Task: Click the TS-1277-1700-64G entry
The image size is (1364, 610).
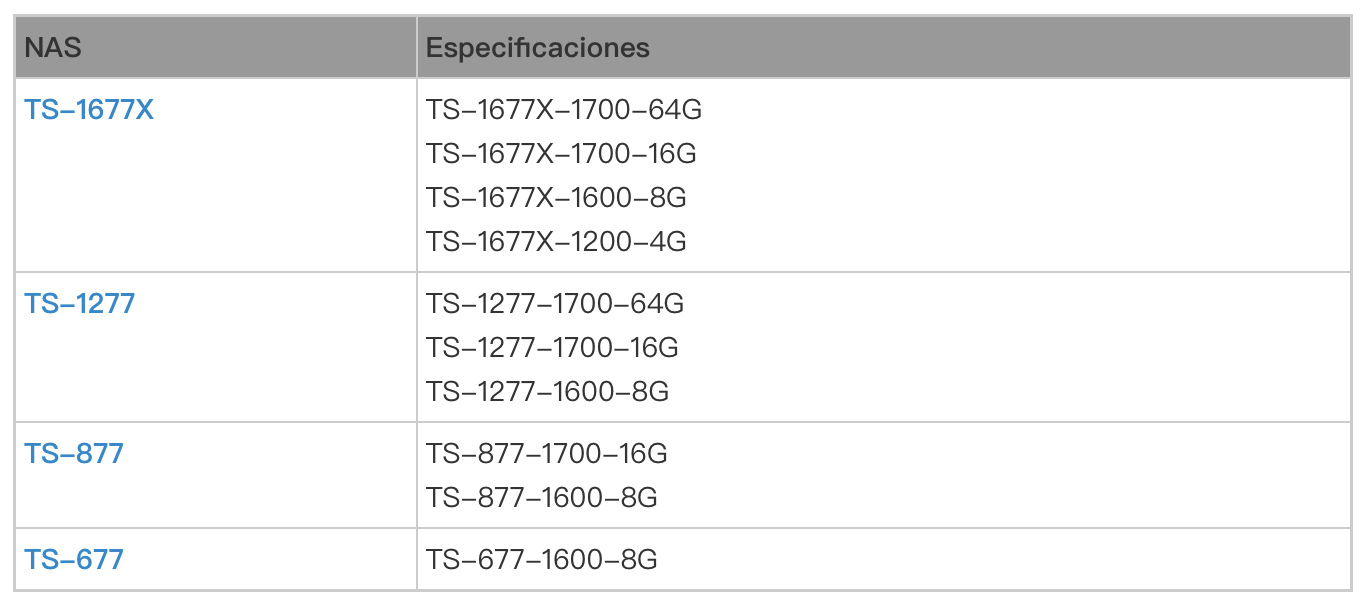Action: (x=555, y=303)
